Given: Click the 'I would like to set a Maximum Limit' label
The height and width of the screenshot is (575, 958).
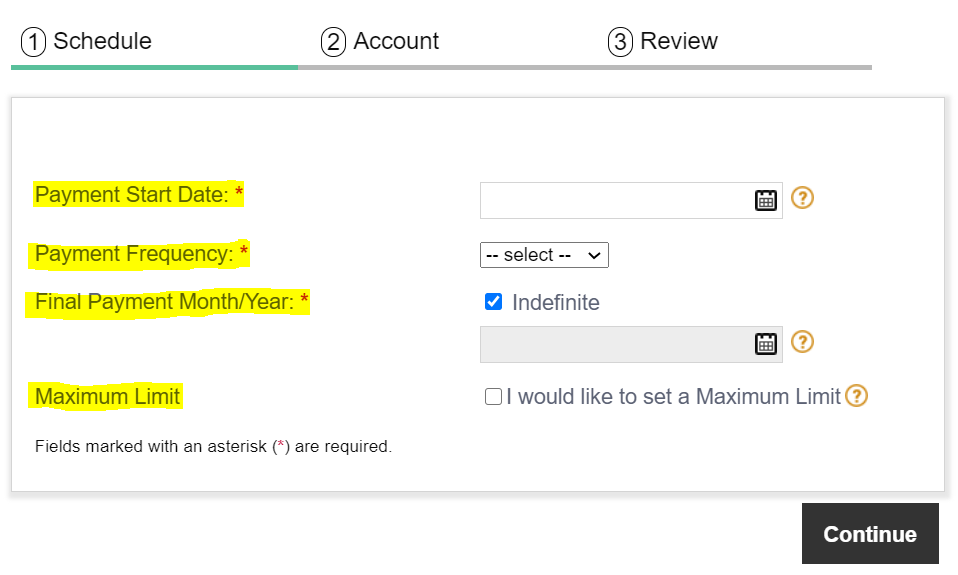Looking at the screenshot, I should [x=673, y=397].
